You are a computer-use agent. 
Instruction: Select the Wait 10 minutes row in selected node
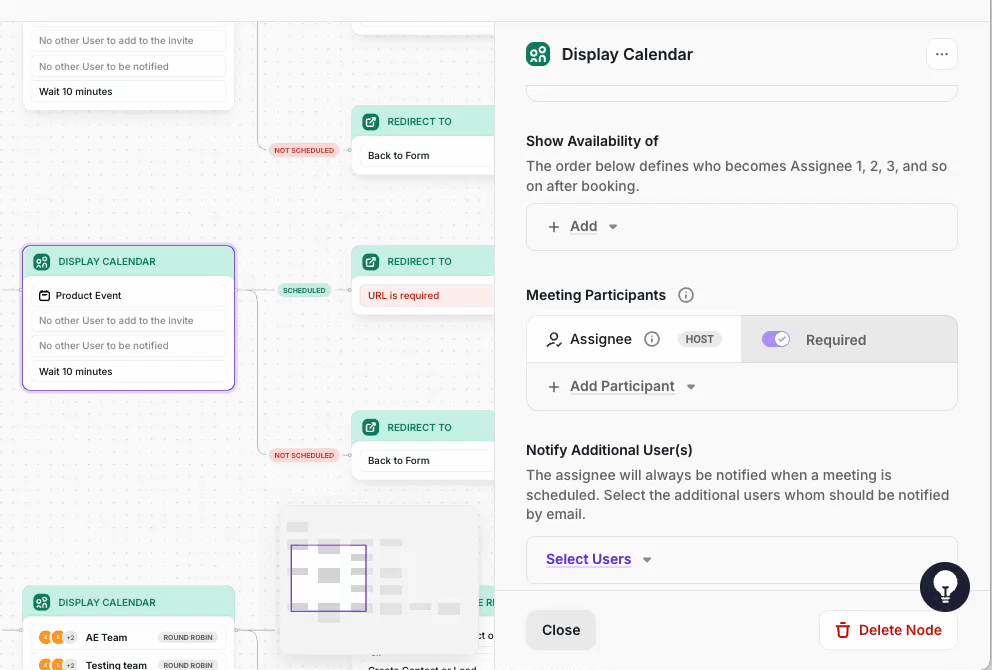coord(128,371)
